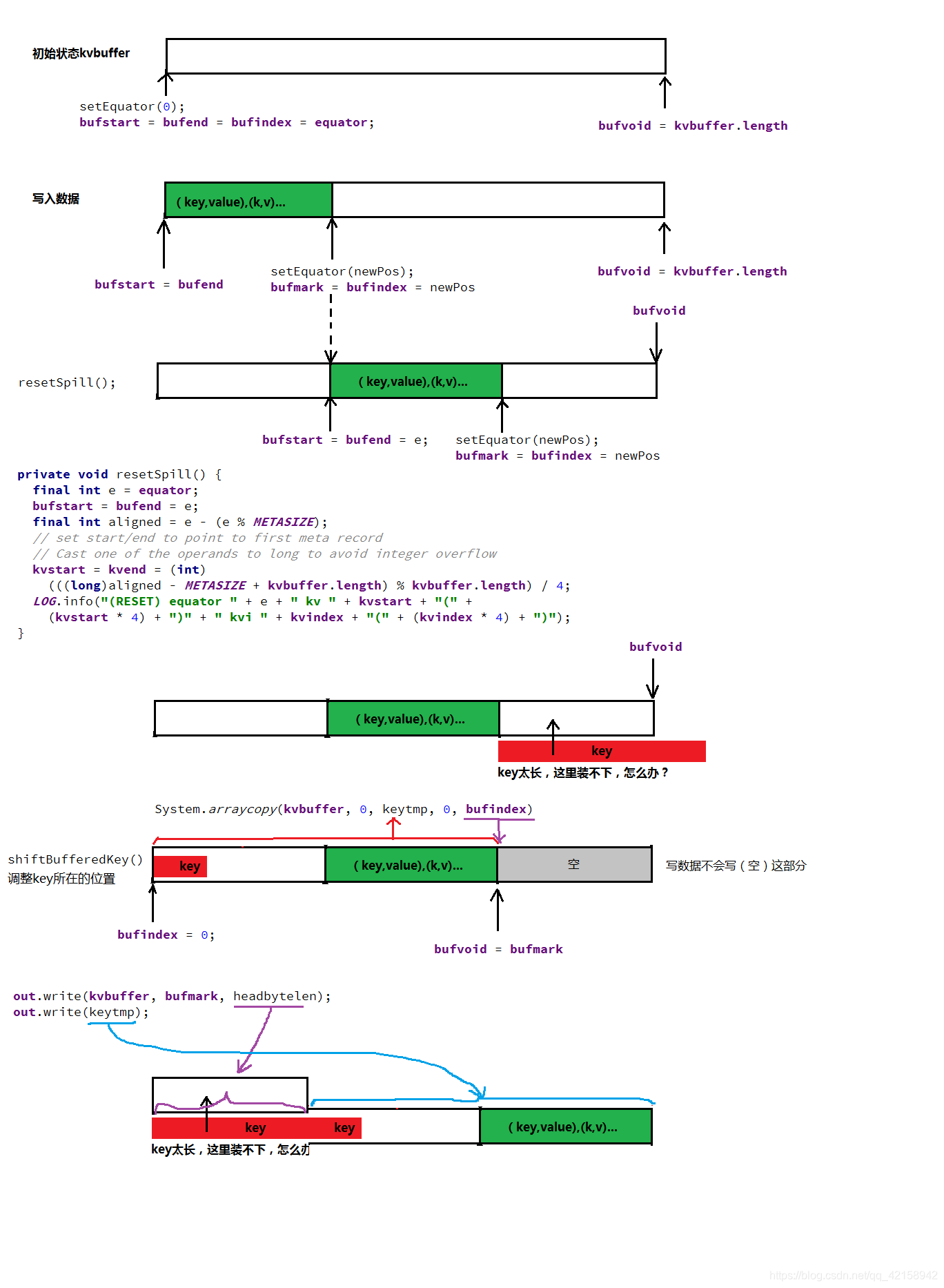
Task: Click the green data box in the shiftBufferedKey row
Action: click(411, 865)
